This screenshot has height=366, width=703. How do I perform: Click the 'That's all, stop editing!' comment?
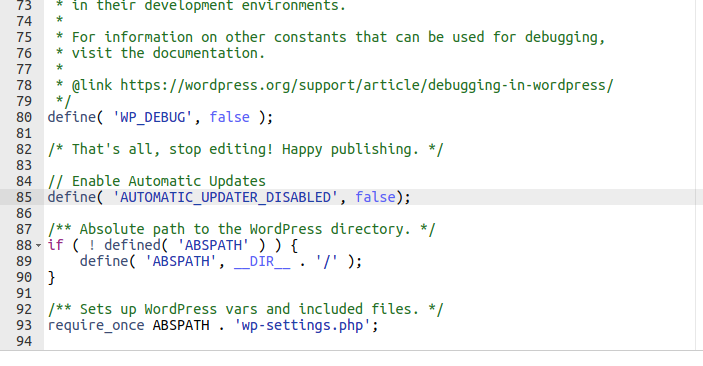246,149
